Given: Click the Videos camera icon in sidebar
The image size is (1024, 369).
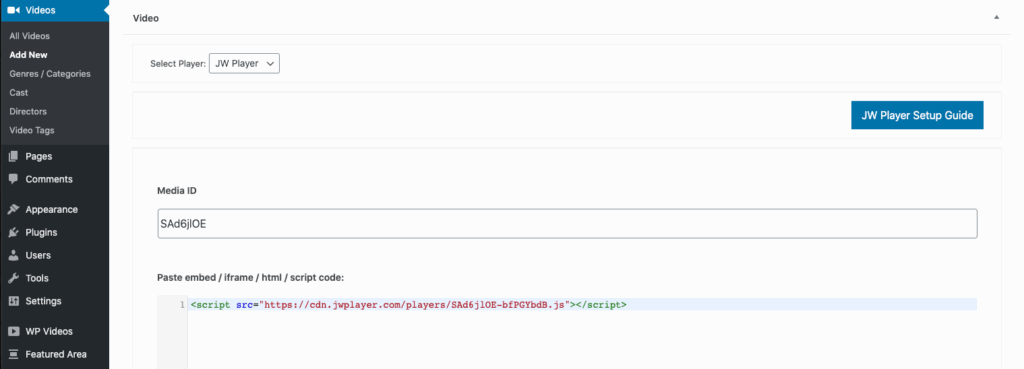Looking at the screenshot, I should click(13, 10).
